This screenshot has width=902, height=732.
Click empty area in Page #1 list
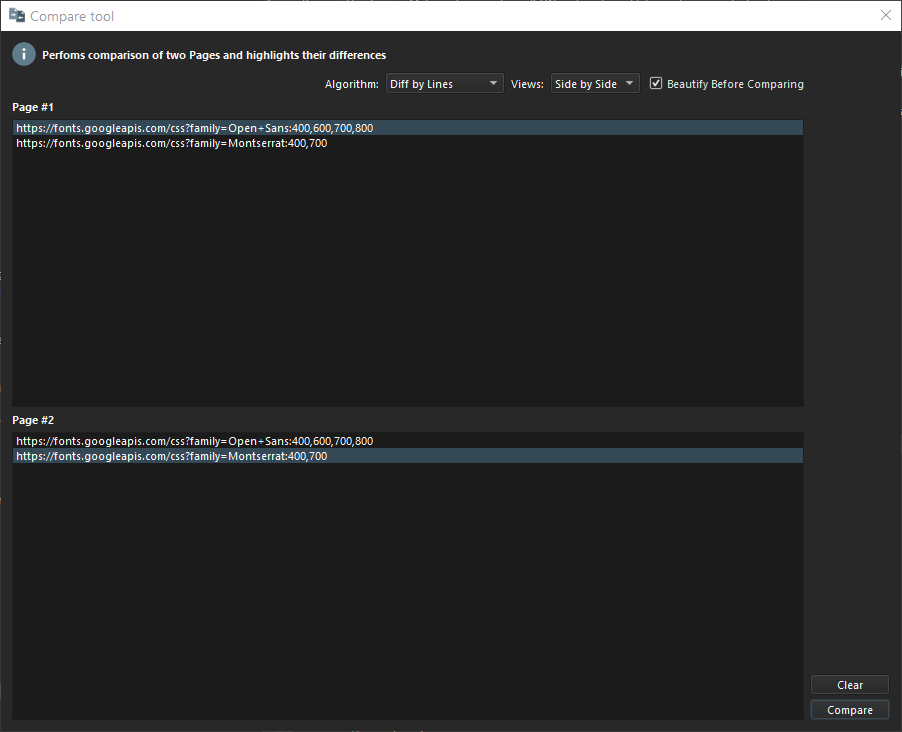(x=400, y=280)
